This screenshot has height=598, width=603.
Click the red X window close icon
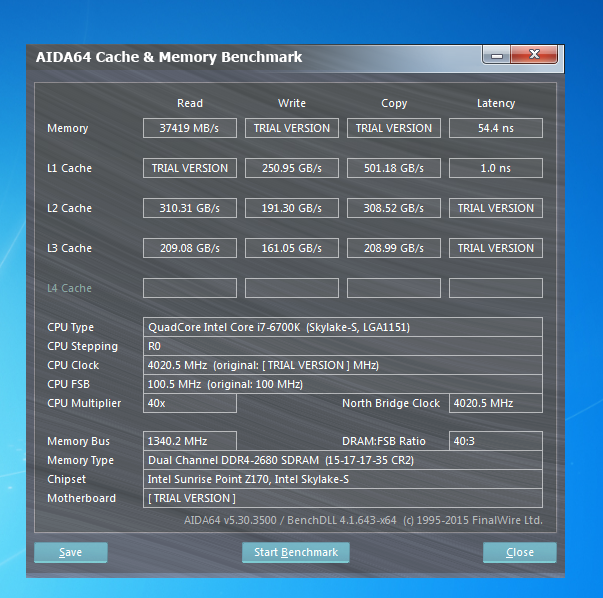click(534, 55)
